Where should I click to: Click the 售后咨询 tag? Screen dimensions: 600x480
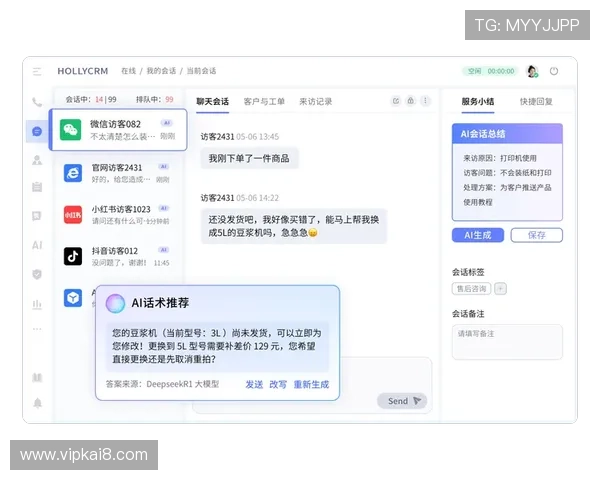click(471, 289)
